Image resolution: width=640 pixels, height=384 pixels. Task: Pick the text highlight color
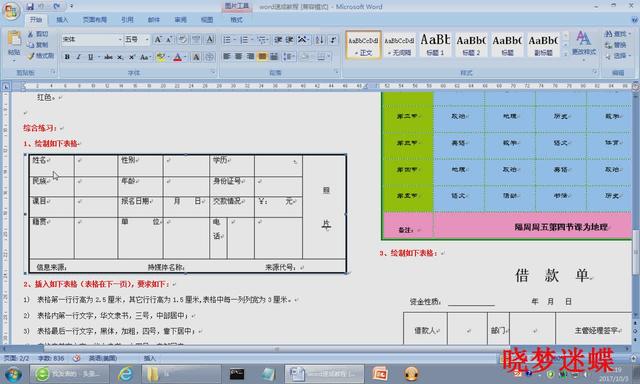point(160,57)
